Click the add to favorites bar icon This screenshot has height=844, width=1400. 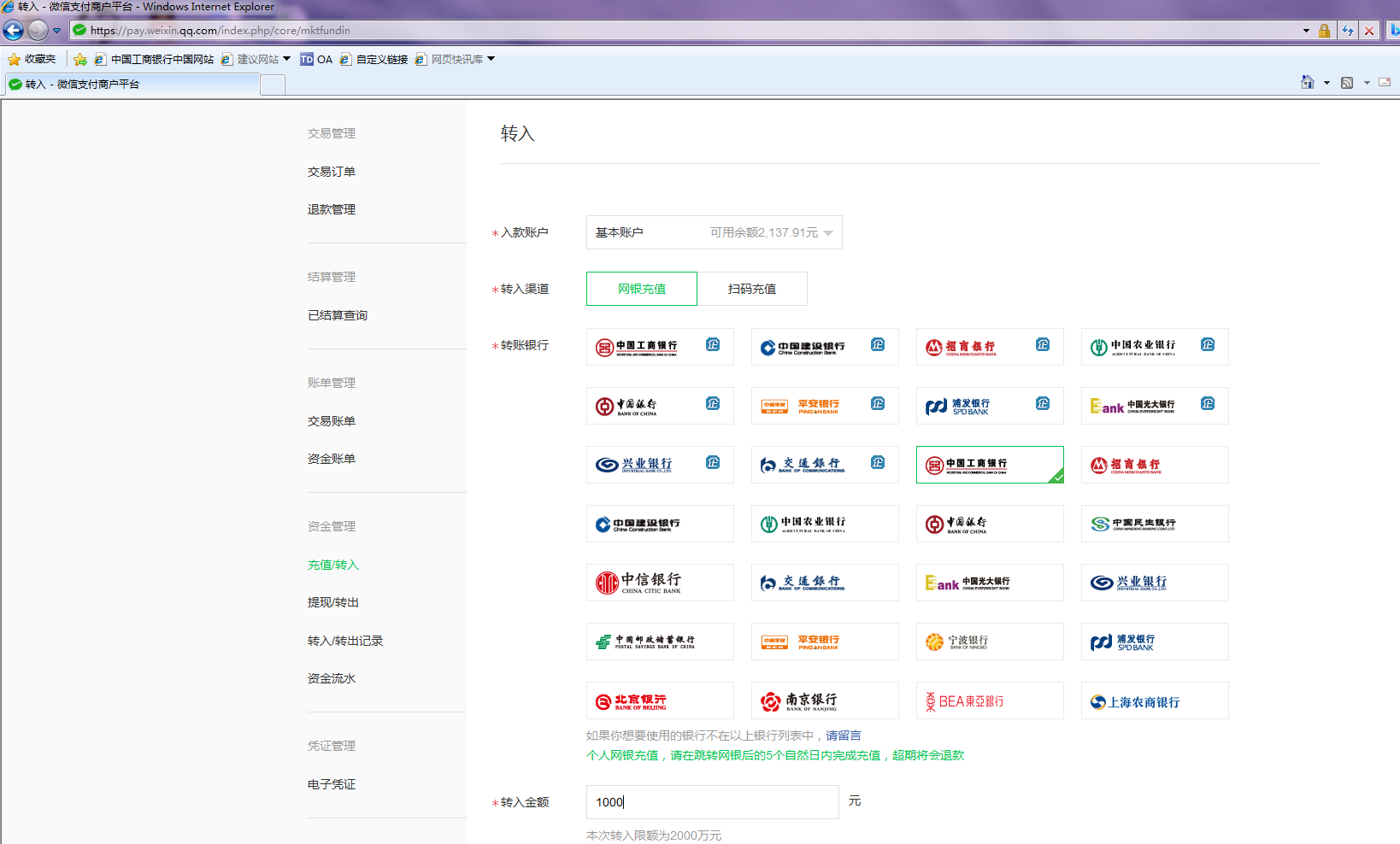click(80, 60)
